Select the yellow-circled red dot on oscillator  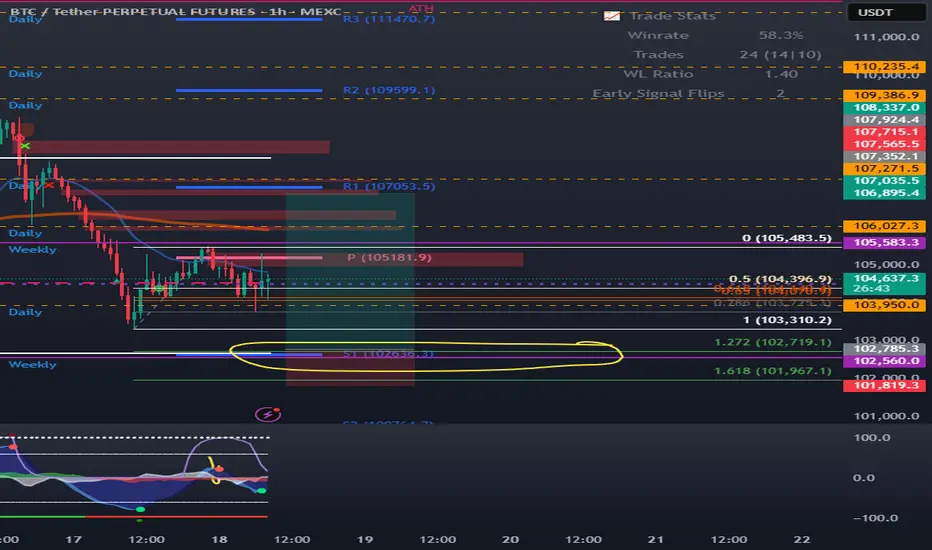[x=219, y=469]
